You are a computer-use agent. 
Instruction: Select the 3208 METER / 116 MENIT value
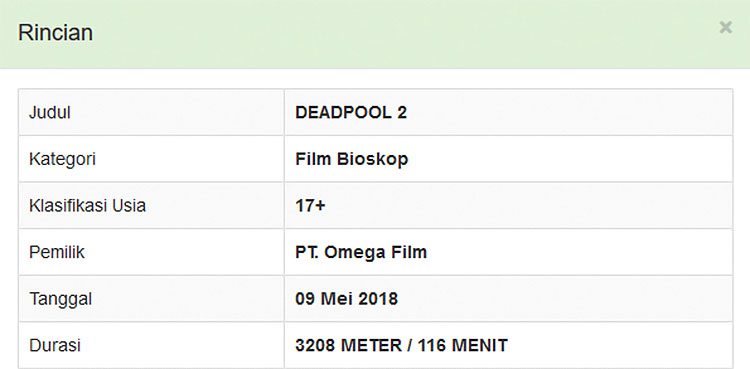(401, 346)
